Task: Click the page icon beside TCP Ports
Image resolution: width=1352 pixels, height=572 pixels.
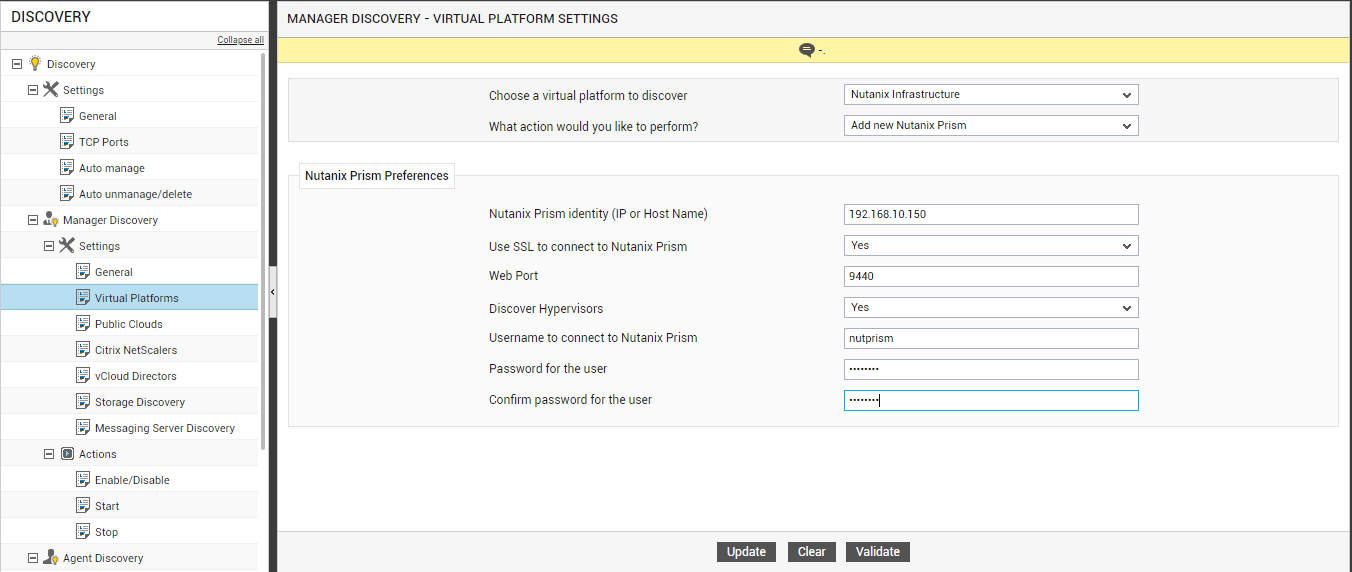Action: point(67,141)
